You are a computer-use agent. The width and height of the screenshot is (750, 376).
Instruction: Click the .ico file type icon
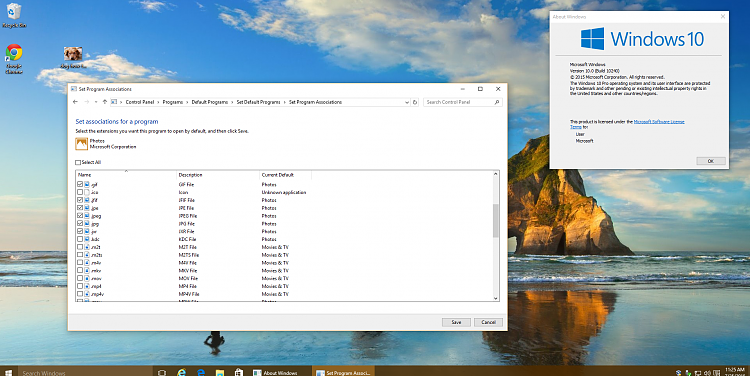(x=87, y=192)
